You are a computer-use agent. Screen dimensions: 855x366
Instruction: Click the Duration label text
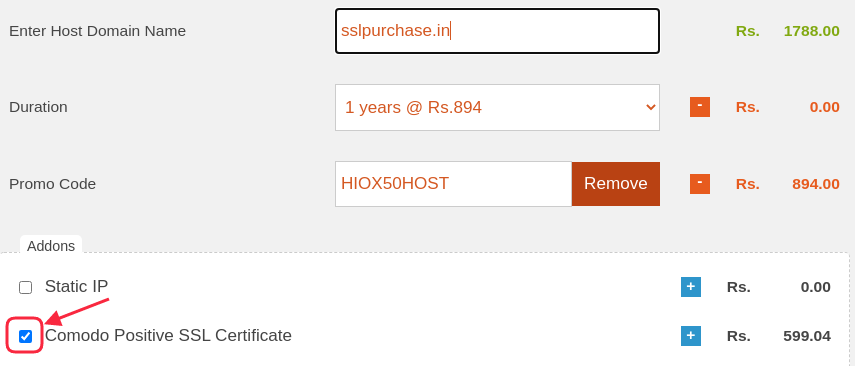[x=38, y=107]
